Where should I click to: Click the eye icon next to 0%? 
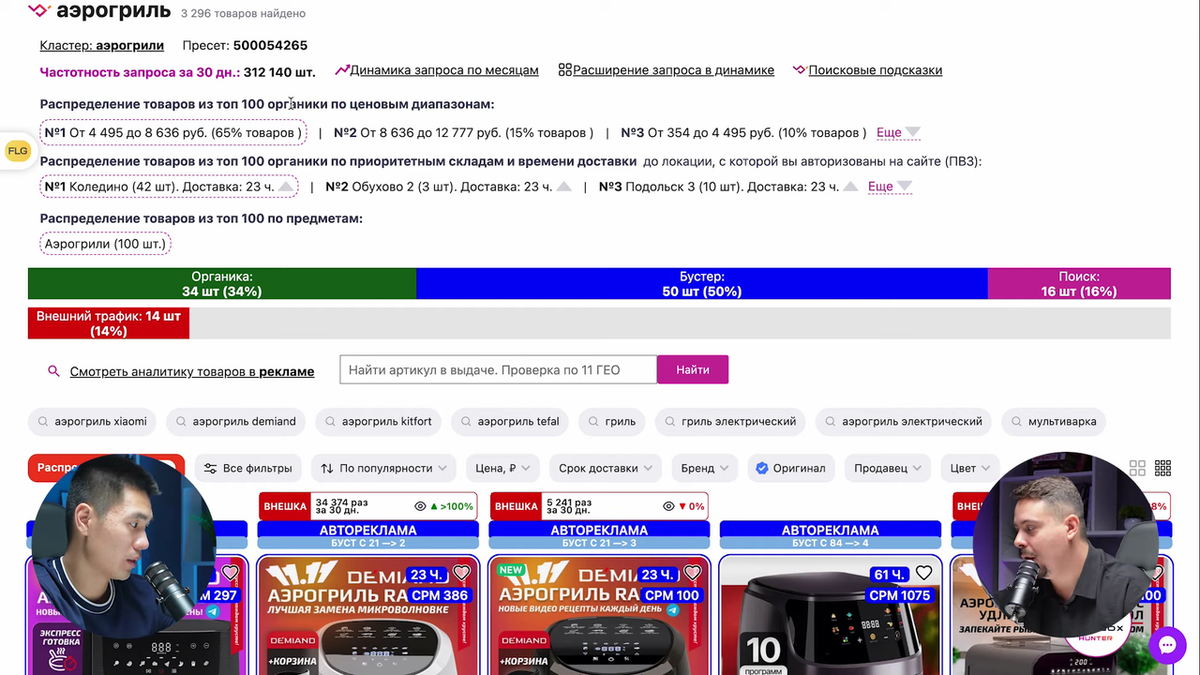668,506
